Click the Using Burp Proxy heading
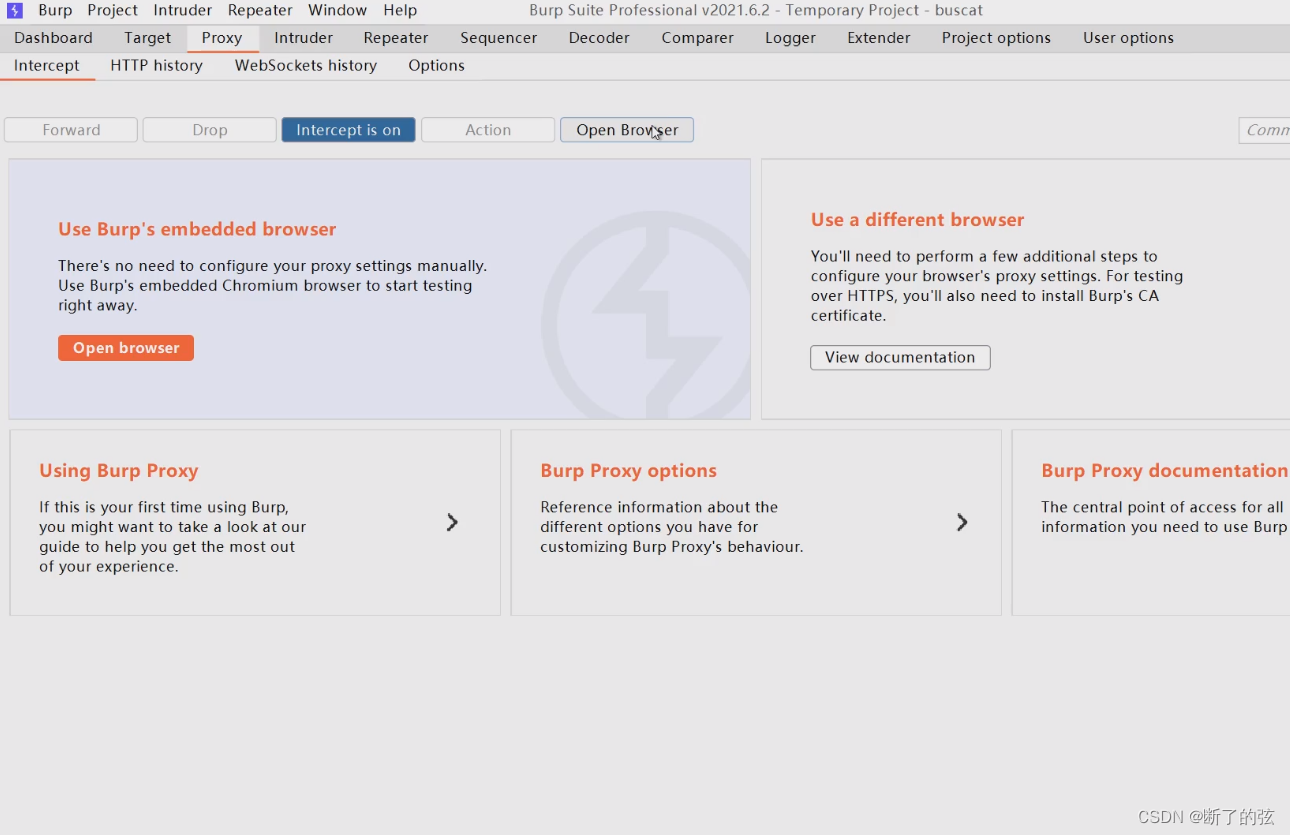1290x835 pixels. point(119,471)
